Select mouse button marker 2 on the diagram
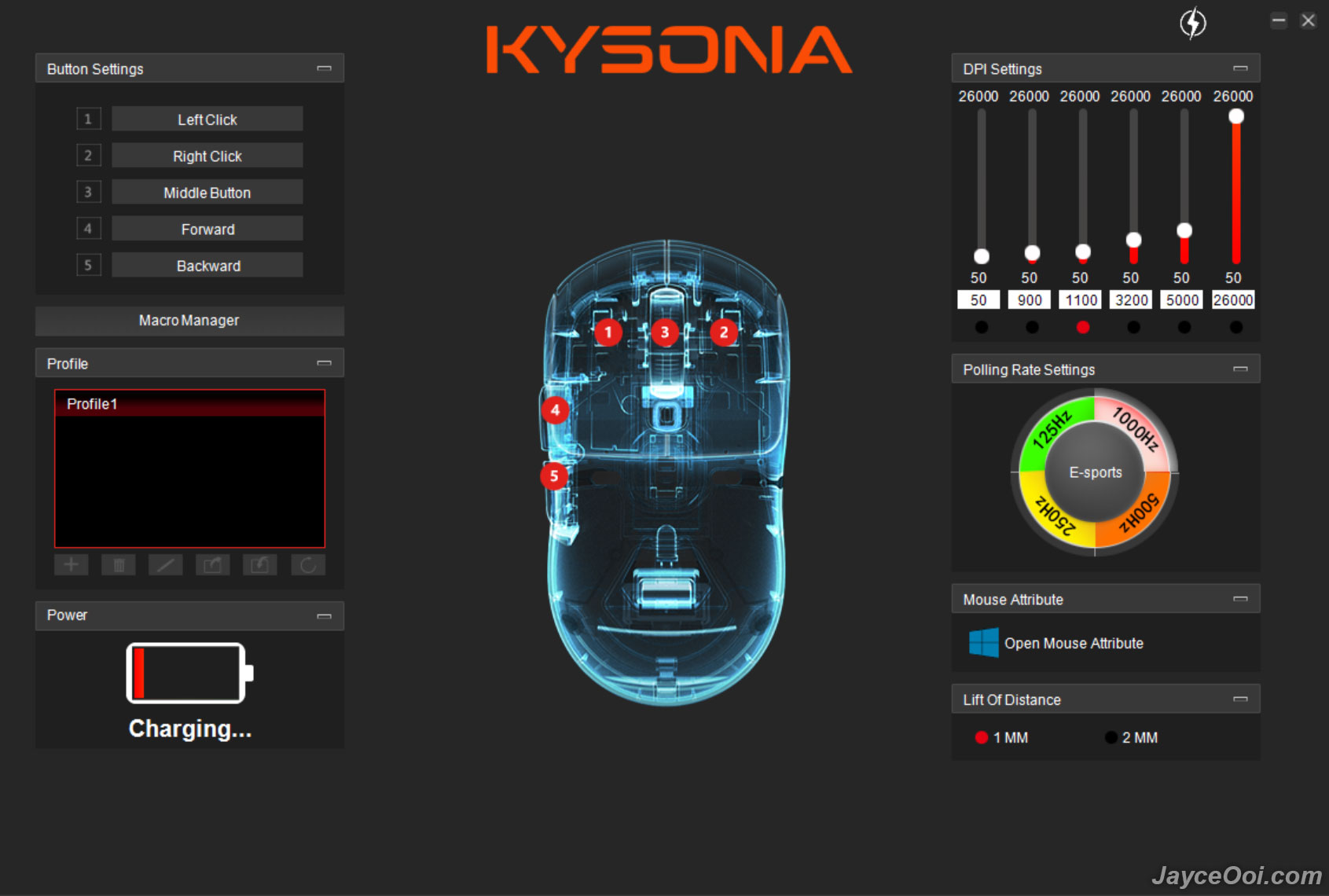Screen dimensions: 1329x896 (x=724, y=332)
